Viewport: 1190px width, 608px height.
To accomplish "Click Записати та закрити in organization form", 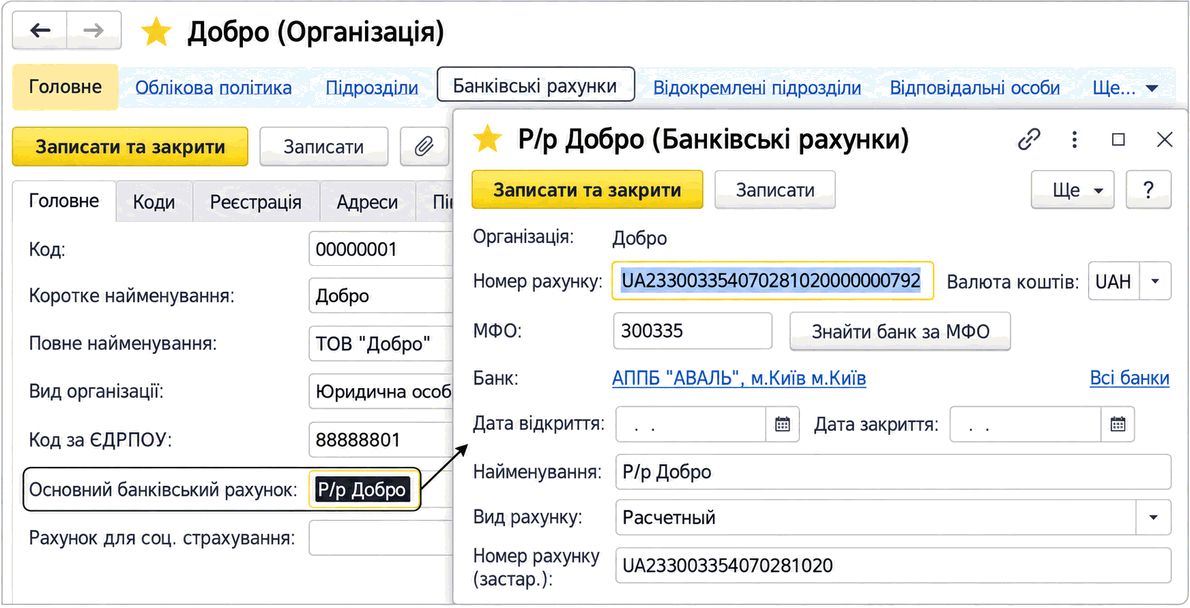I will click(x=130, y=146).
